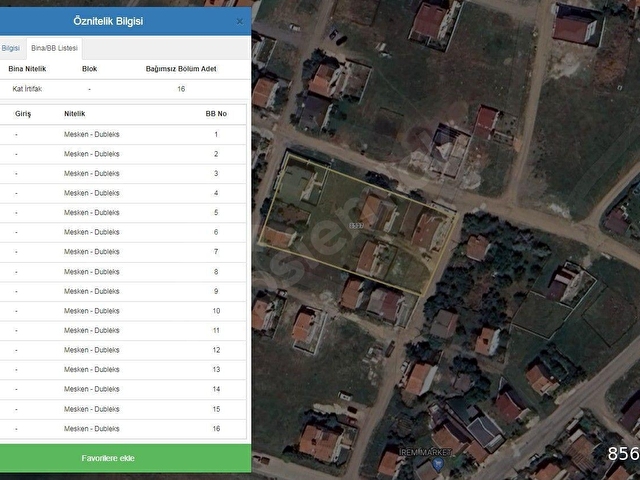Viewport: 640px width, 480px height.
Task: Click the BB No column header
Action: coord(216,113)
